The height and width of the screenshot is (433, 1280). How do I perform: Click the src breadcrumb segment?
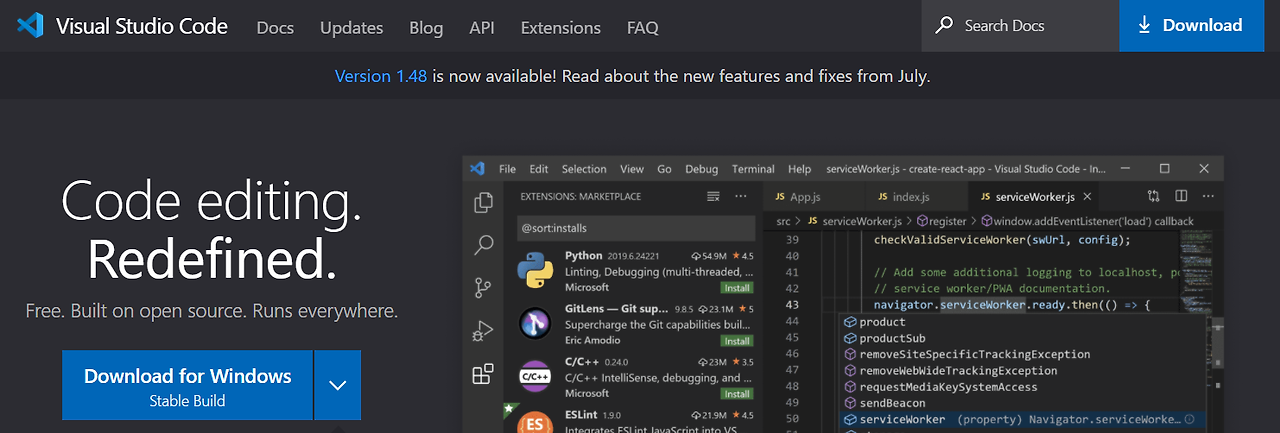click(784, 221)
